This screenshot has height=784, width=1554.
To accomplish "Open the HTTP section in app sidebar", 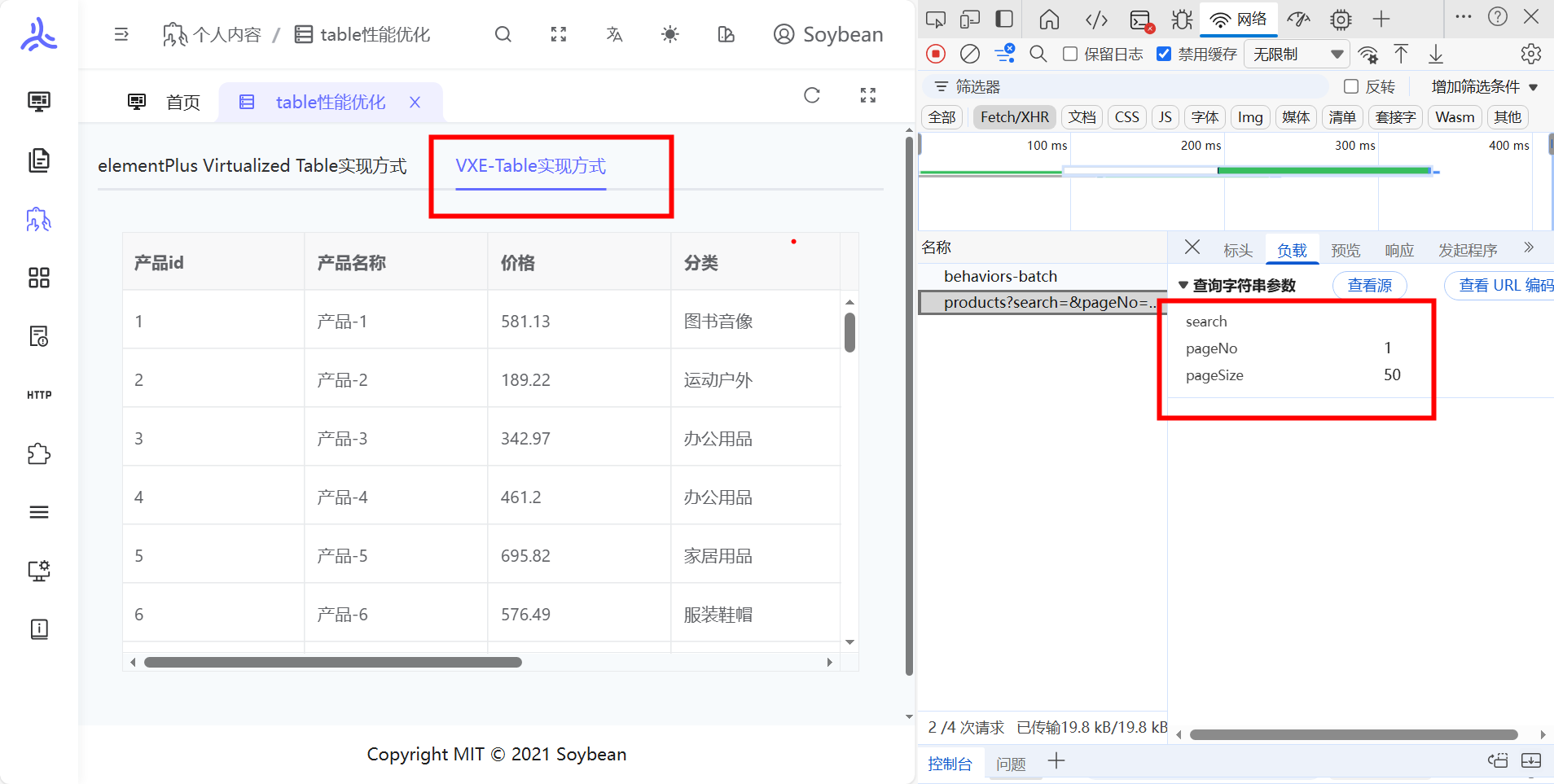I will coord(38,395).
